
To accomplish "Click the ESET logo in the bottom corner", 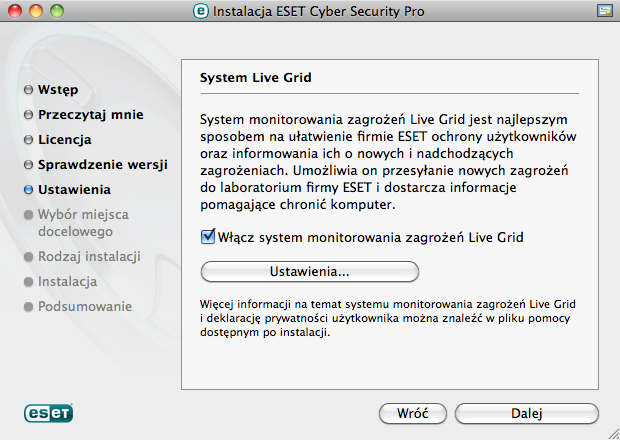I will pyautogui.click(x=48, y=413).
